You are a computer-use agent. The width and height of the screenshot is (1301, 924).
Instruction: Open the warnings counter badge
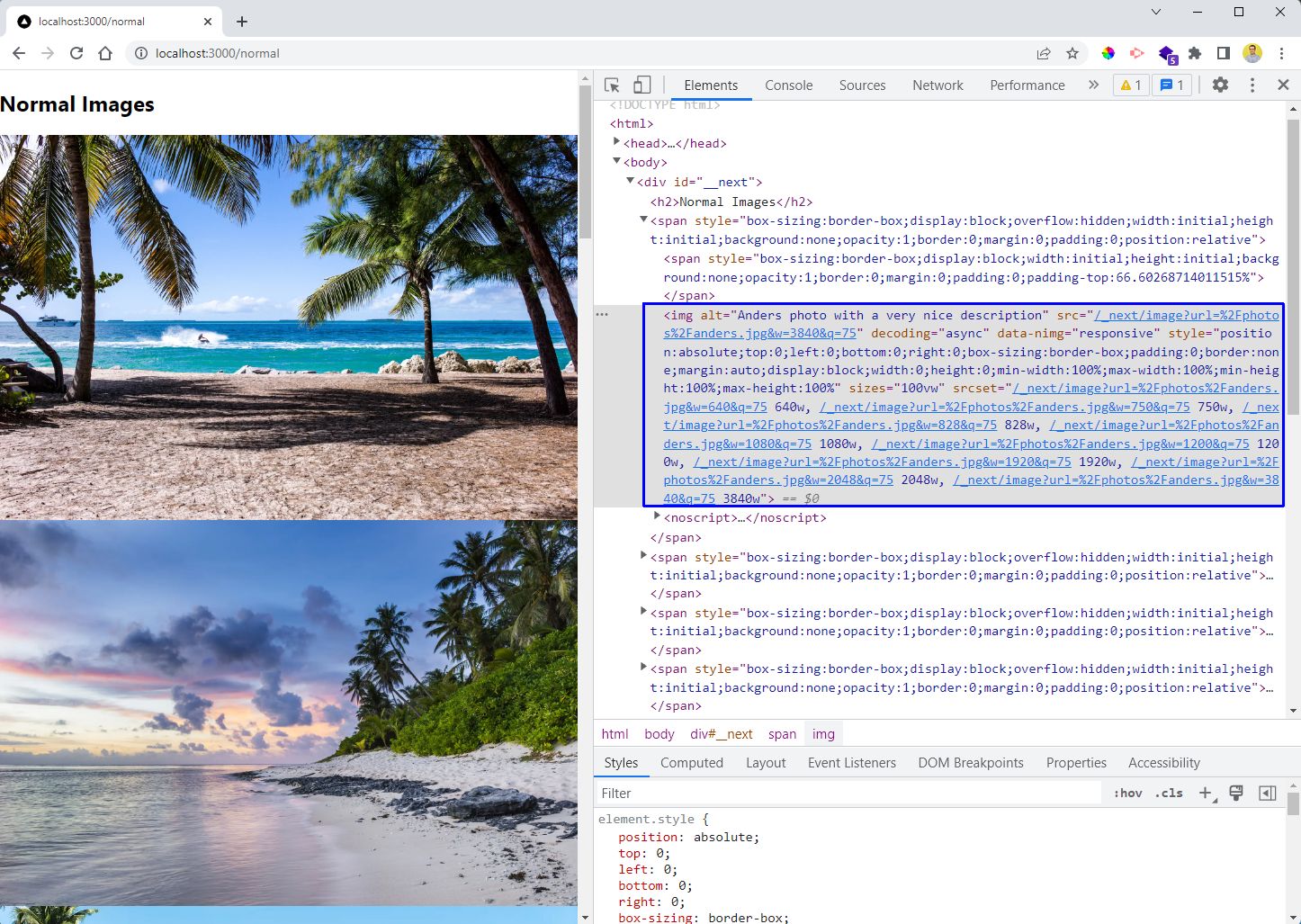(1131, 85)
